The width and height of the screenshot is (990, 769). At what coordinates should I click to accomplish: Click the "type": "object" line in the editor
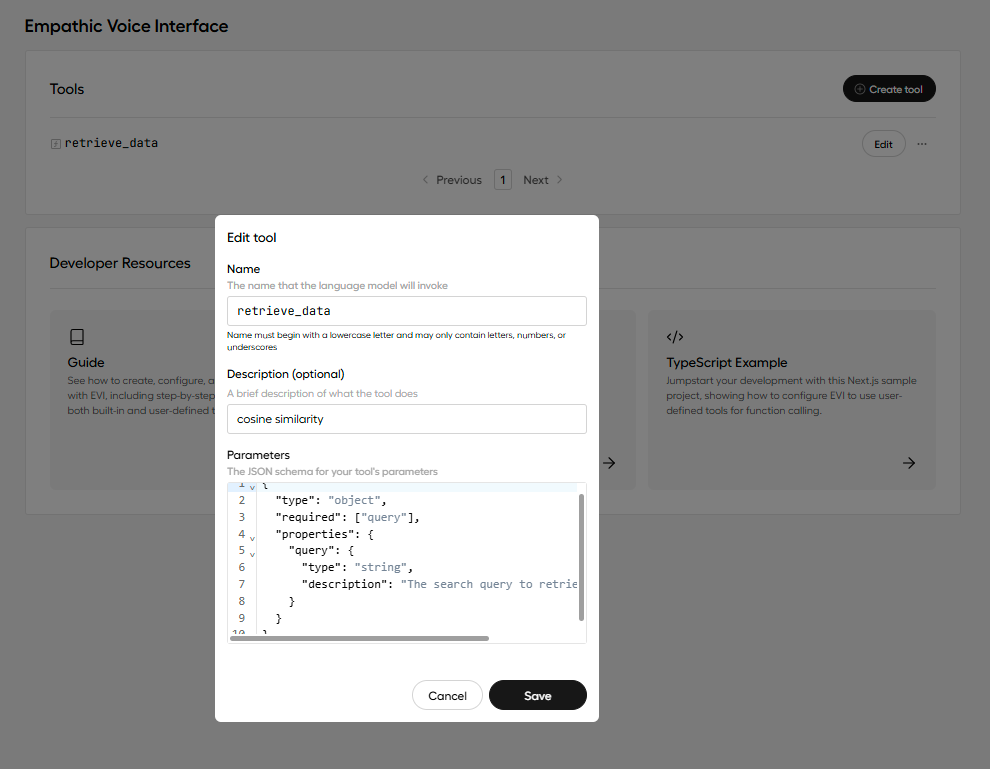point(331,500)
